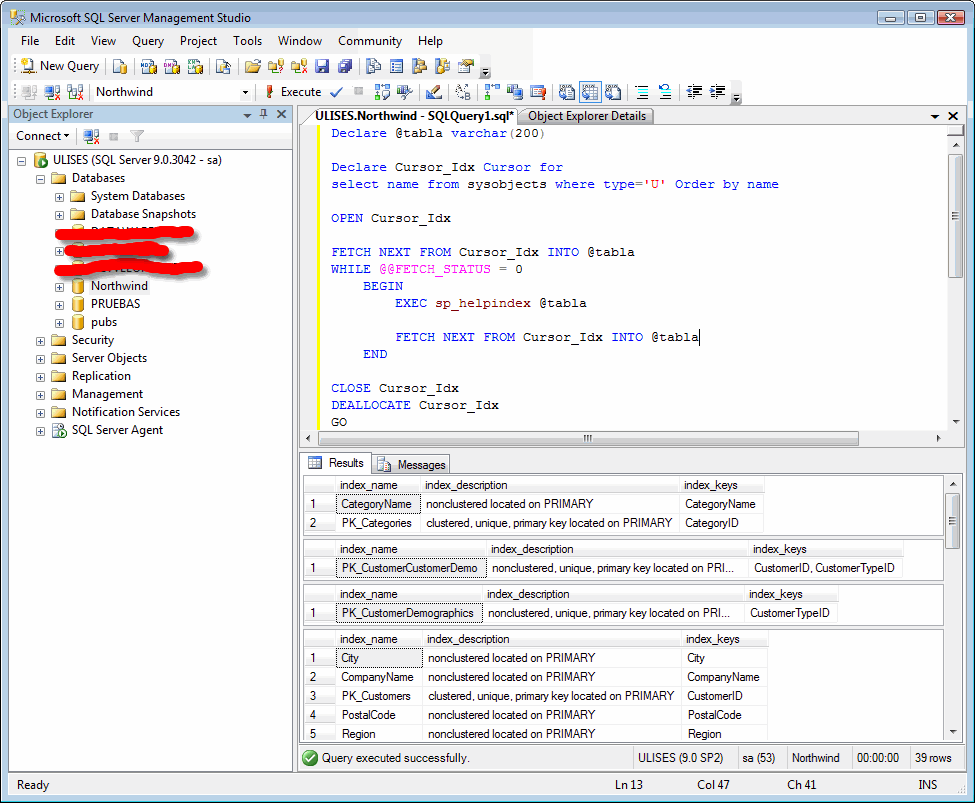The image size is (975, 803).
Task: Expand the PRUEBAS database node
Action: [59, 305]
